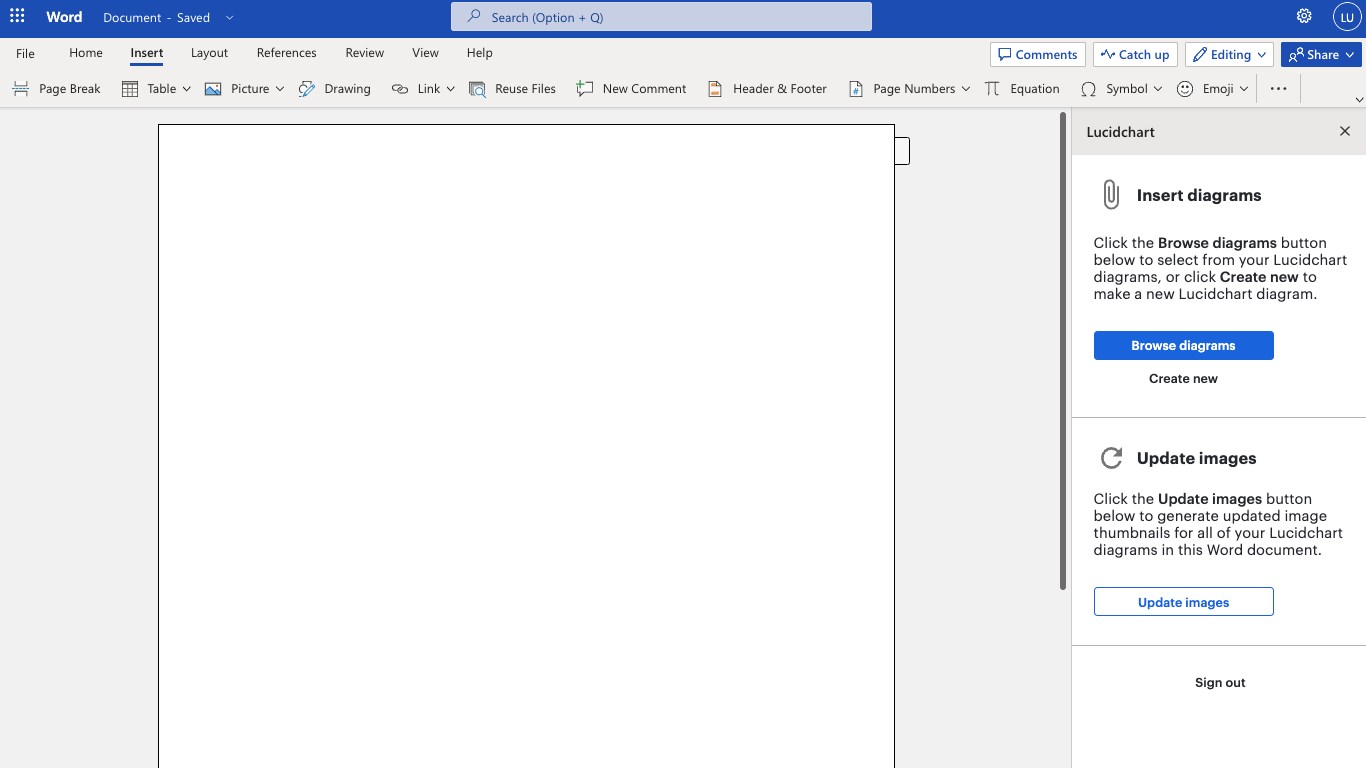Insert a Page Break
Screen dimensions: 1366x768
(x=57, y=89)
